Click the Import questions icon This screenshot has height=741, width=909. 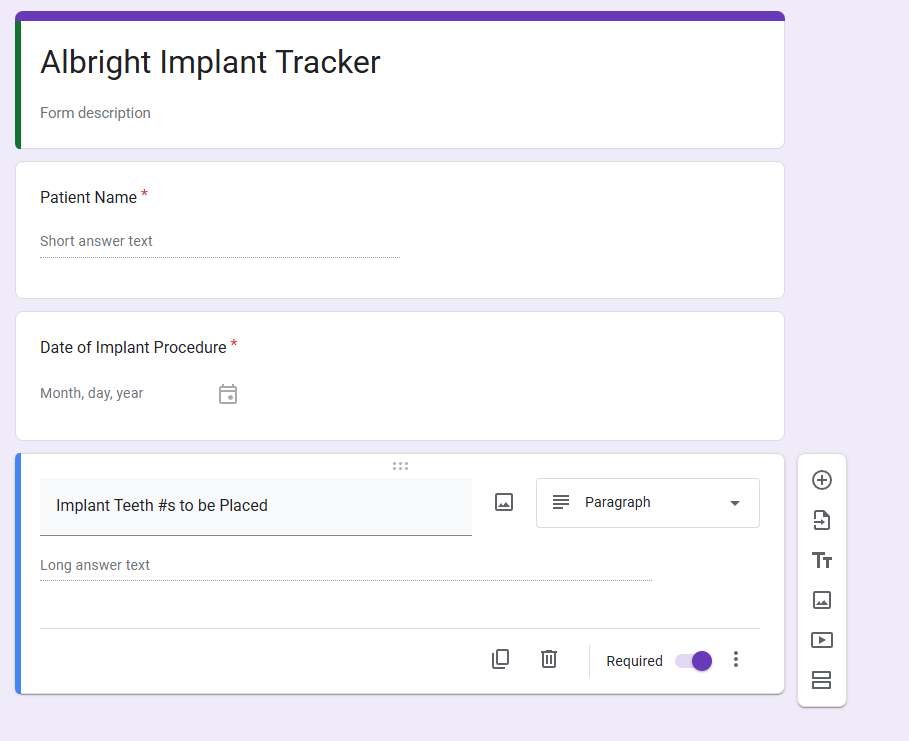tap(821, 520)
